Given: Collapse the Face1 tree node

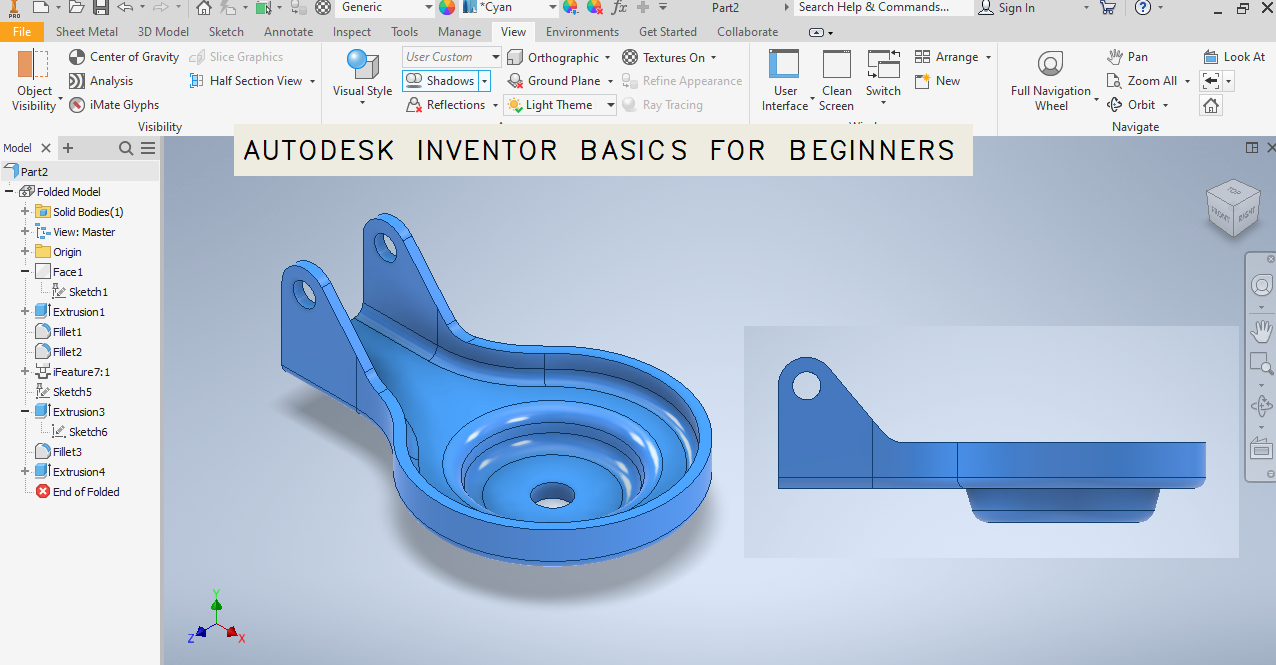Looking at the screenshot, I should tap(25, 272).
